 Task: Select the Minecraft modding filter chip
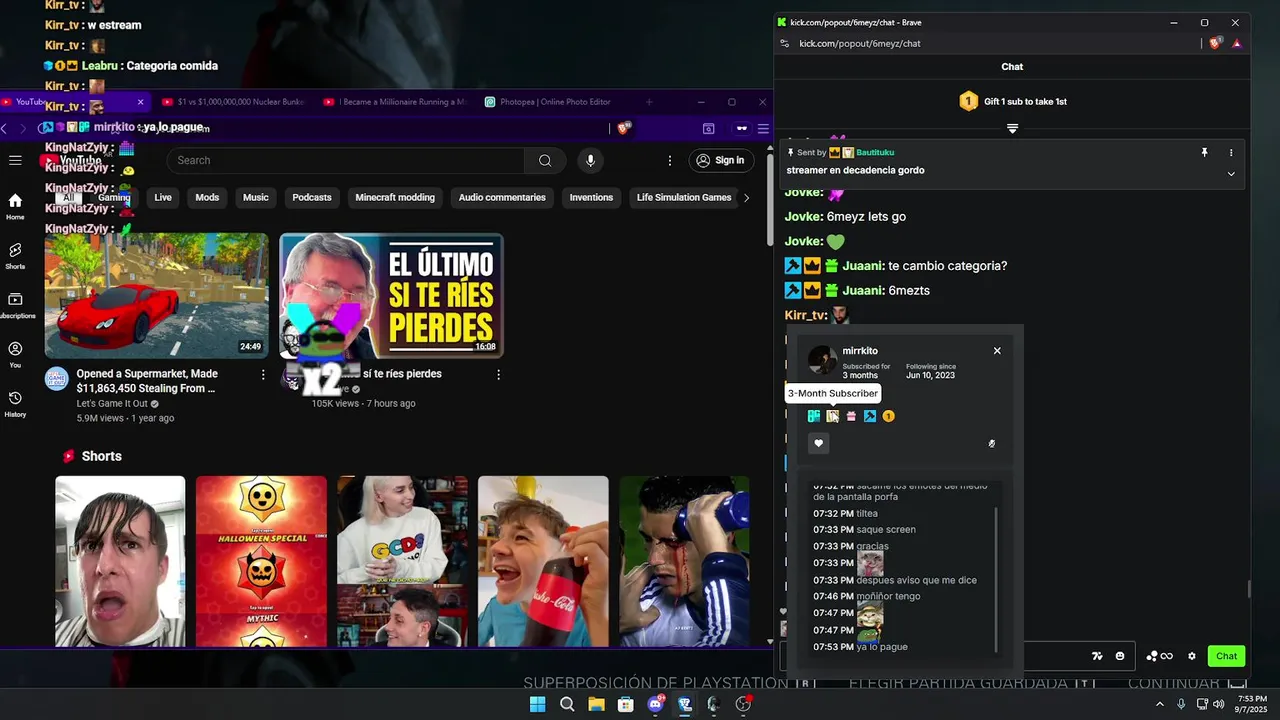(395, 197)
